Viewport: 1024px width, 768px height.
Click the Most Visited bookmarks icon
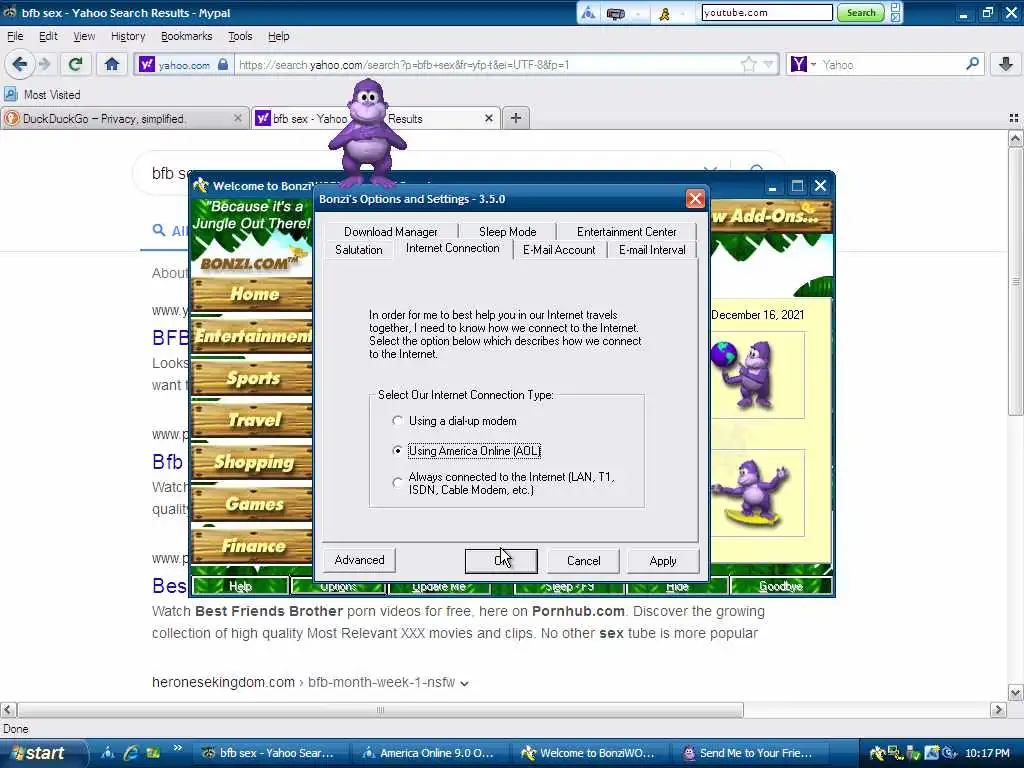[10, 95]
